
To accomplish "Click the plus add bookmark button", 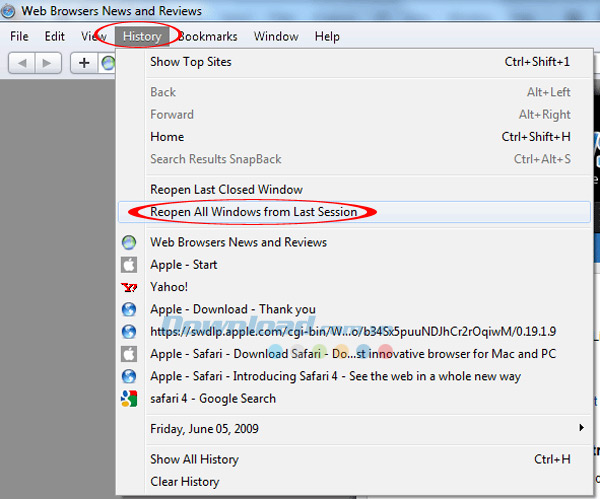I will pyautogui.click(x=84, y=63).
